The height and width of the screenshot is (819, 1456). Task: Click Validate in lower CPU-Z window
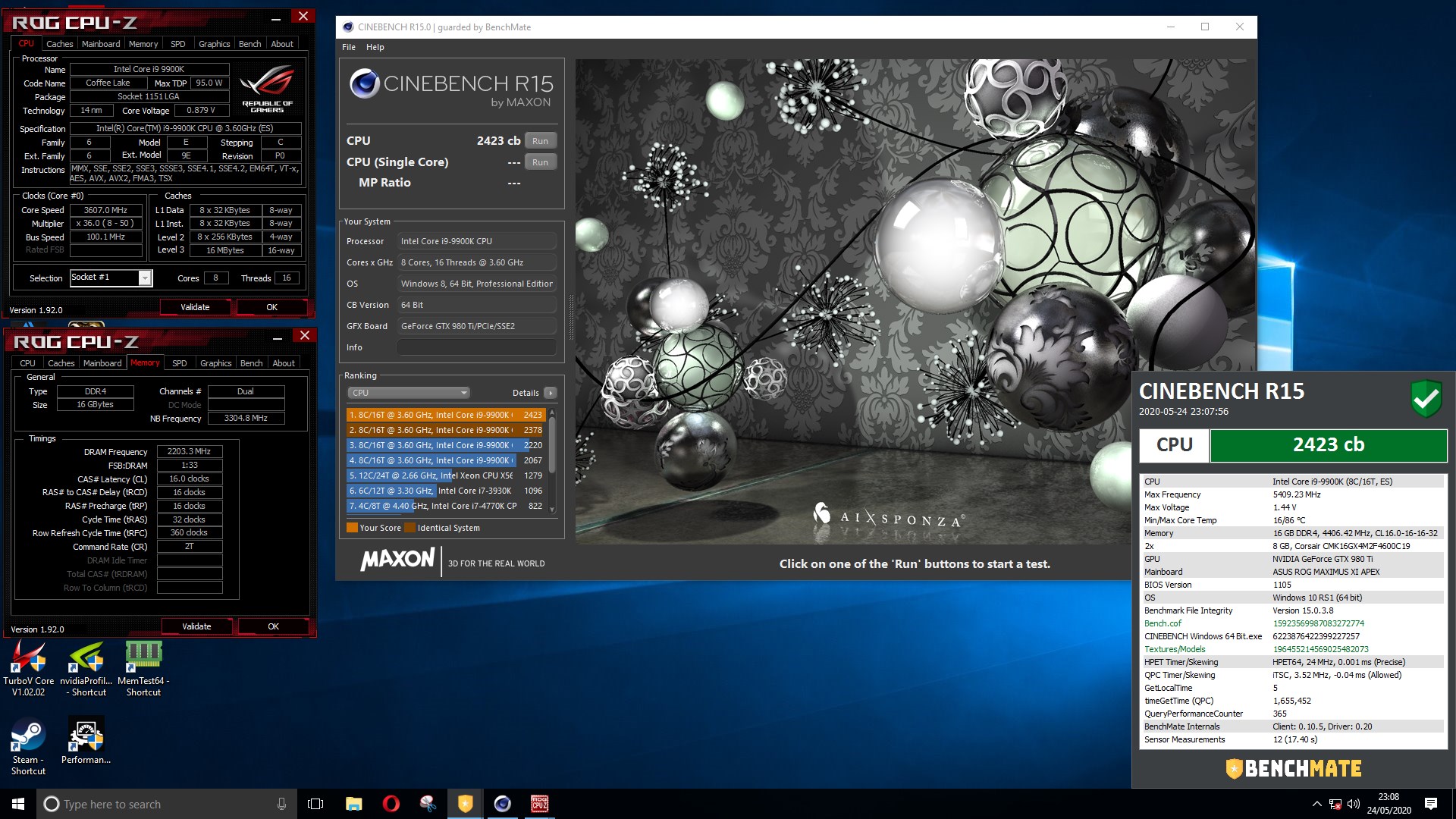(x=196, y=626)
